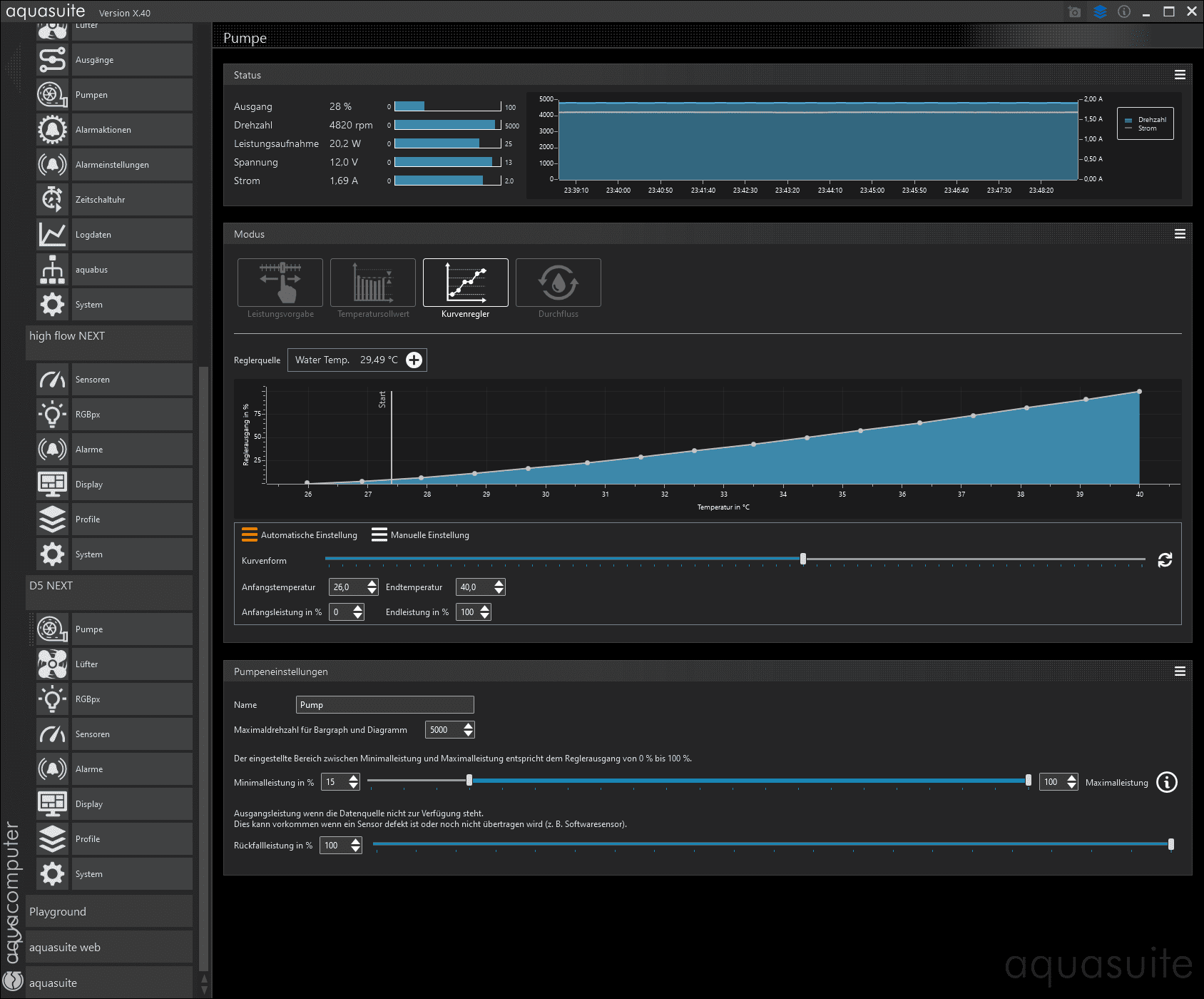This screenshot has height=999, width=1204.
Task: Expand the aquasuite web section
Action: click(109, 947)
